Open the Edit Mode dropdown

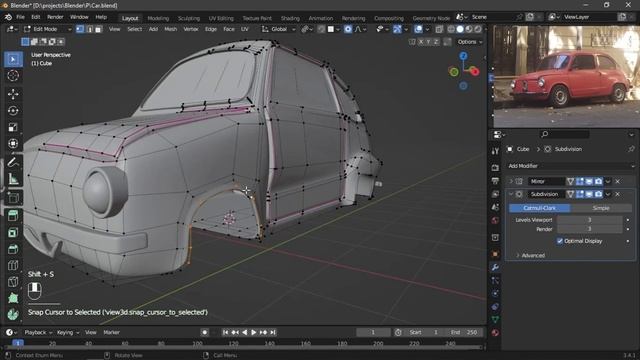[x=47, y=29]
